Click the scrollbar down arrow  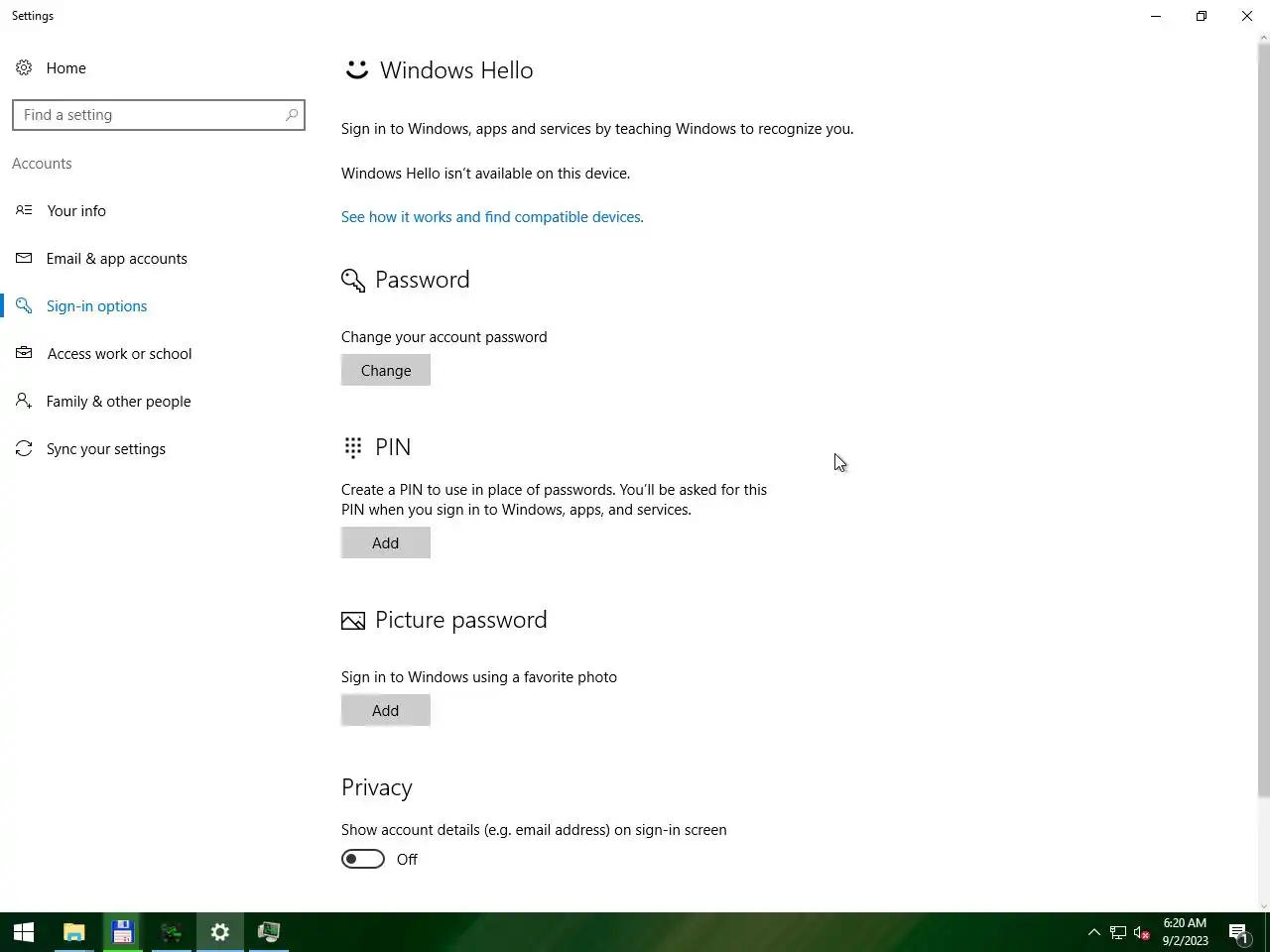(1263, 904)
